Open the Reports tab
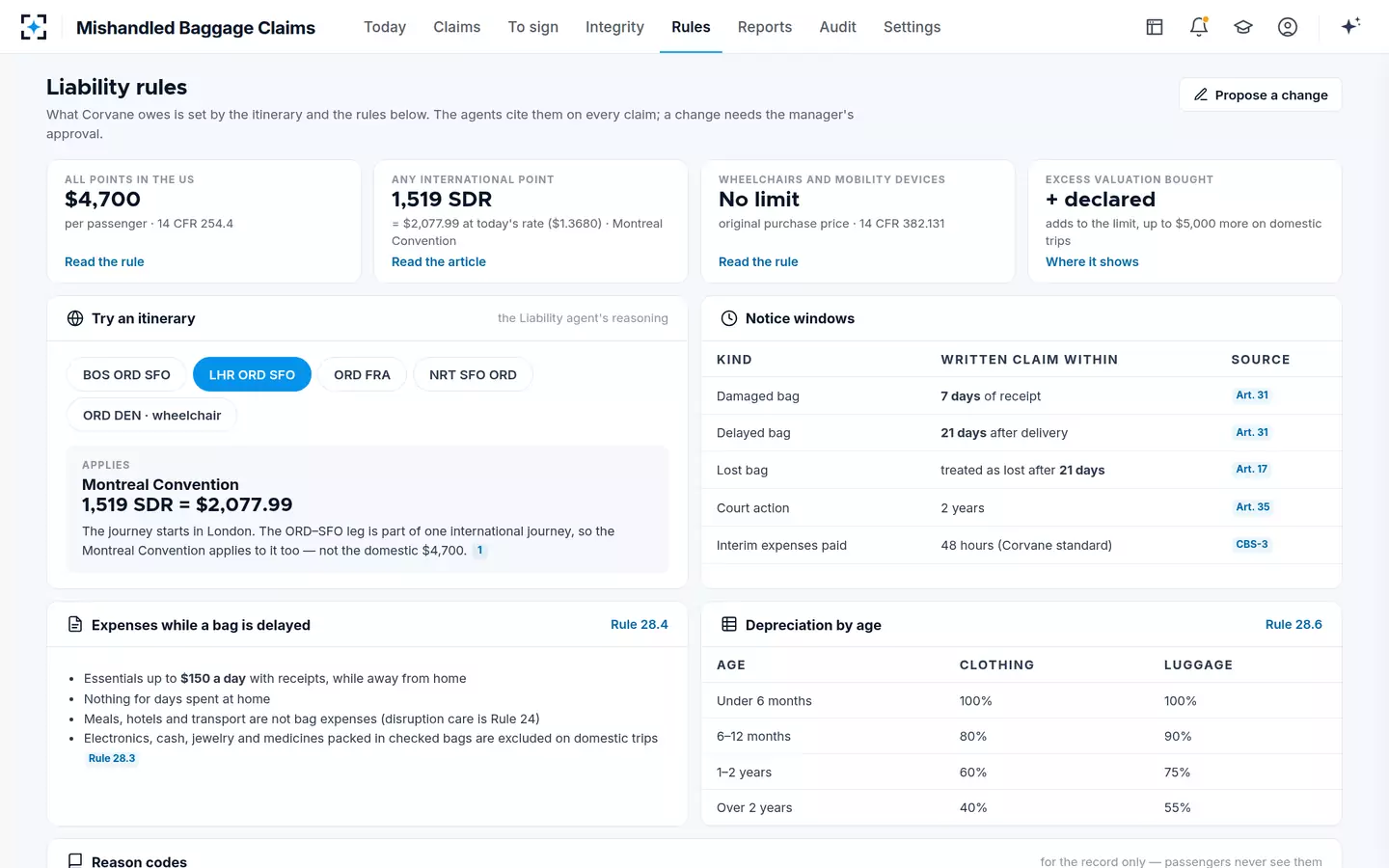 [765, 27]
